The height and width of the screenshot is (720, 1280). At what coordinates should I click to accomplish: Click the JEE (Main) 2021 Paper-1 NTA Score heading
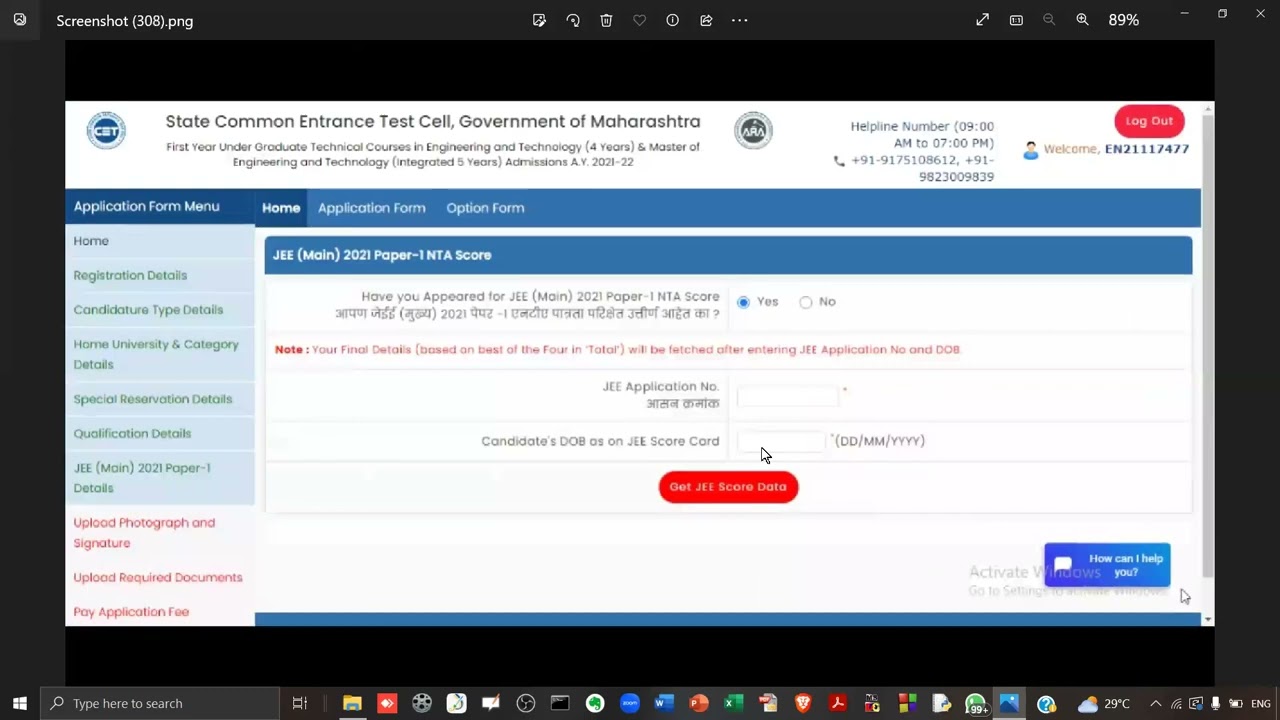click(382, 255)
